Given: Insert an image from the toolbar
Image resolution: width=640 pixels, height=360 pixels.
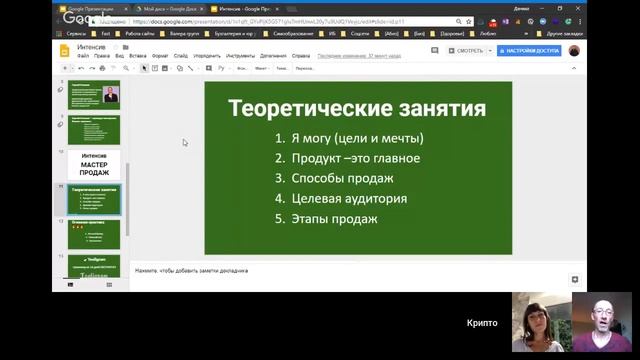Looking at the screenshot, I should pyautogui.click(x=165, y=69).
